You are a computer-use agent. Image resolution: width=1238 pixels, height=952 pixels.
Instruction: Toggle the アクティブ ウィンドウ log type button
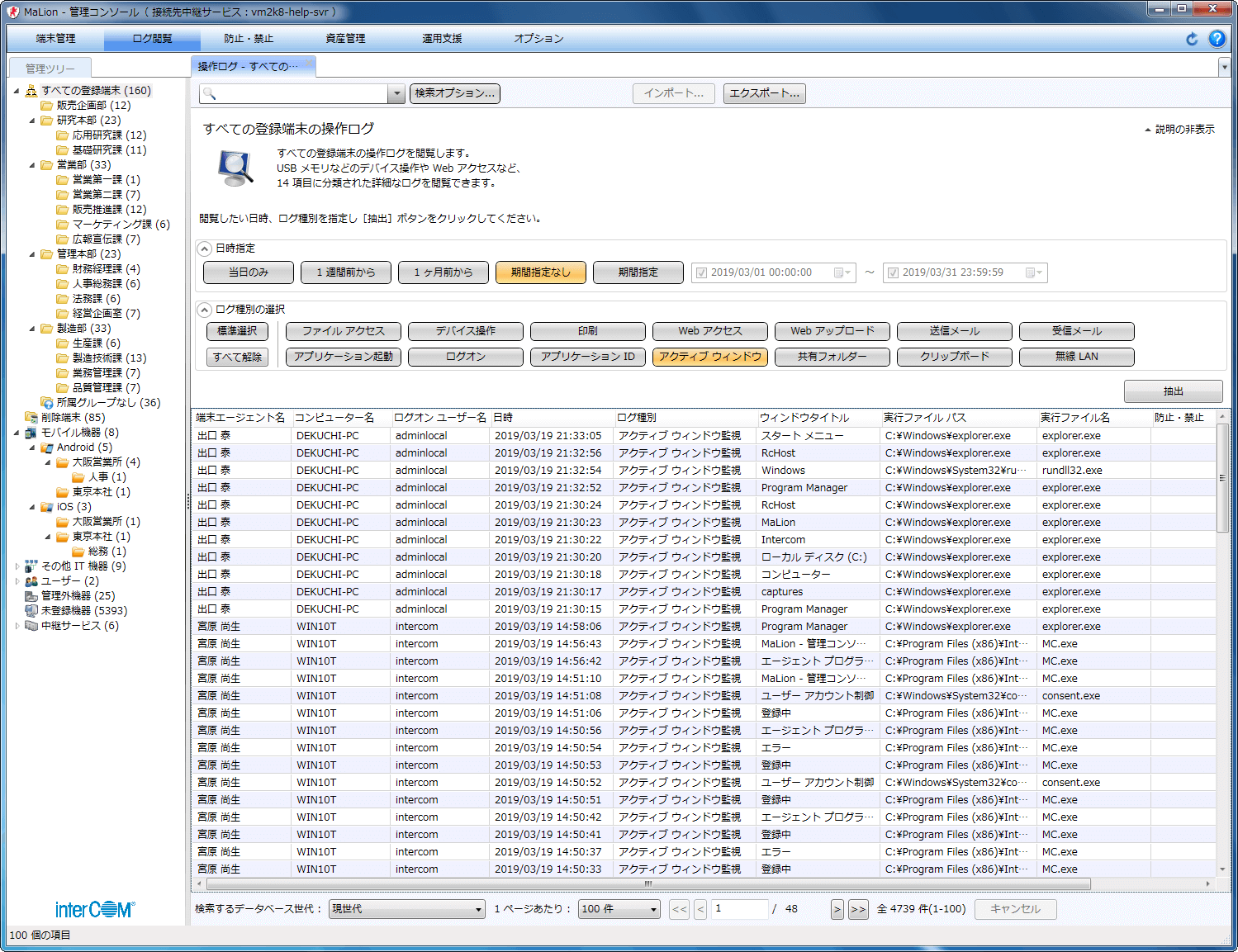coord(709,357)
